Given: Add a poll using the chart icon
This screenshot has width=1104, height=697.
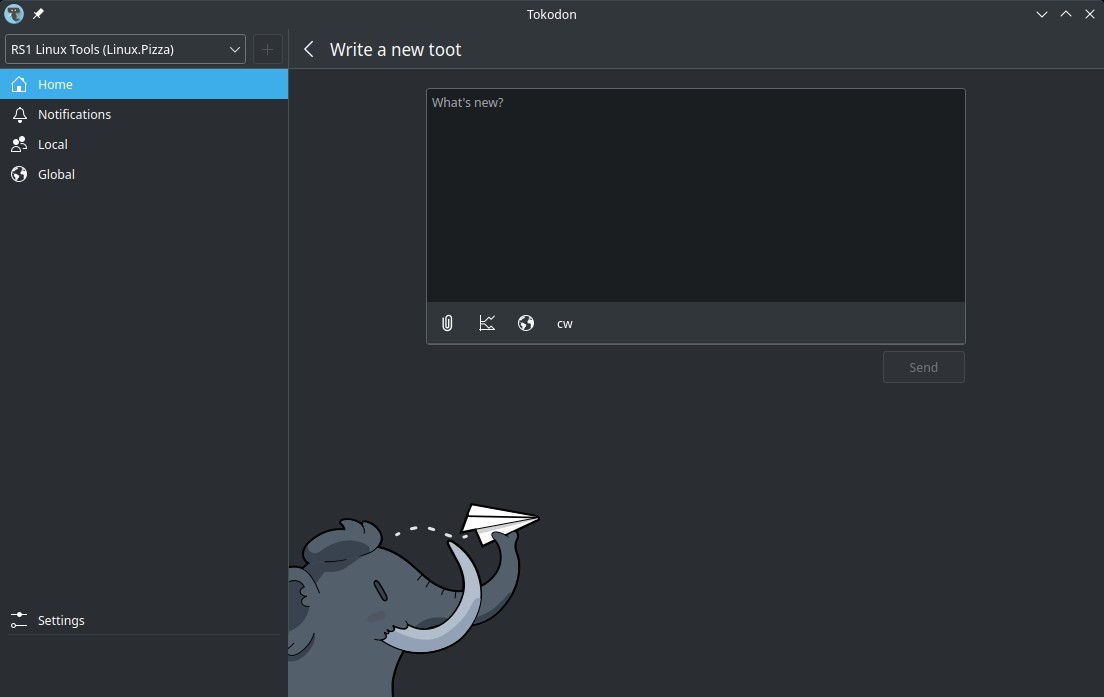Looking at the screenshot, I should [487, 323].
